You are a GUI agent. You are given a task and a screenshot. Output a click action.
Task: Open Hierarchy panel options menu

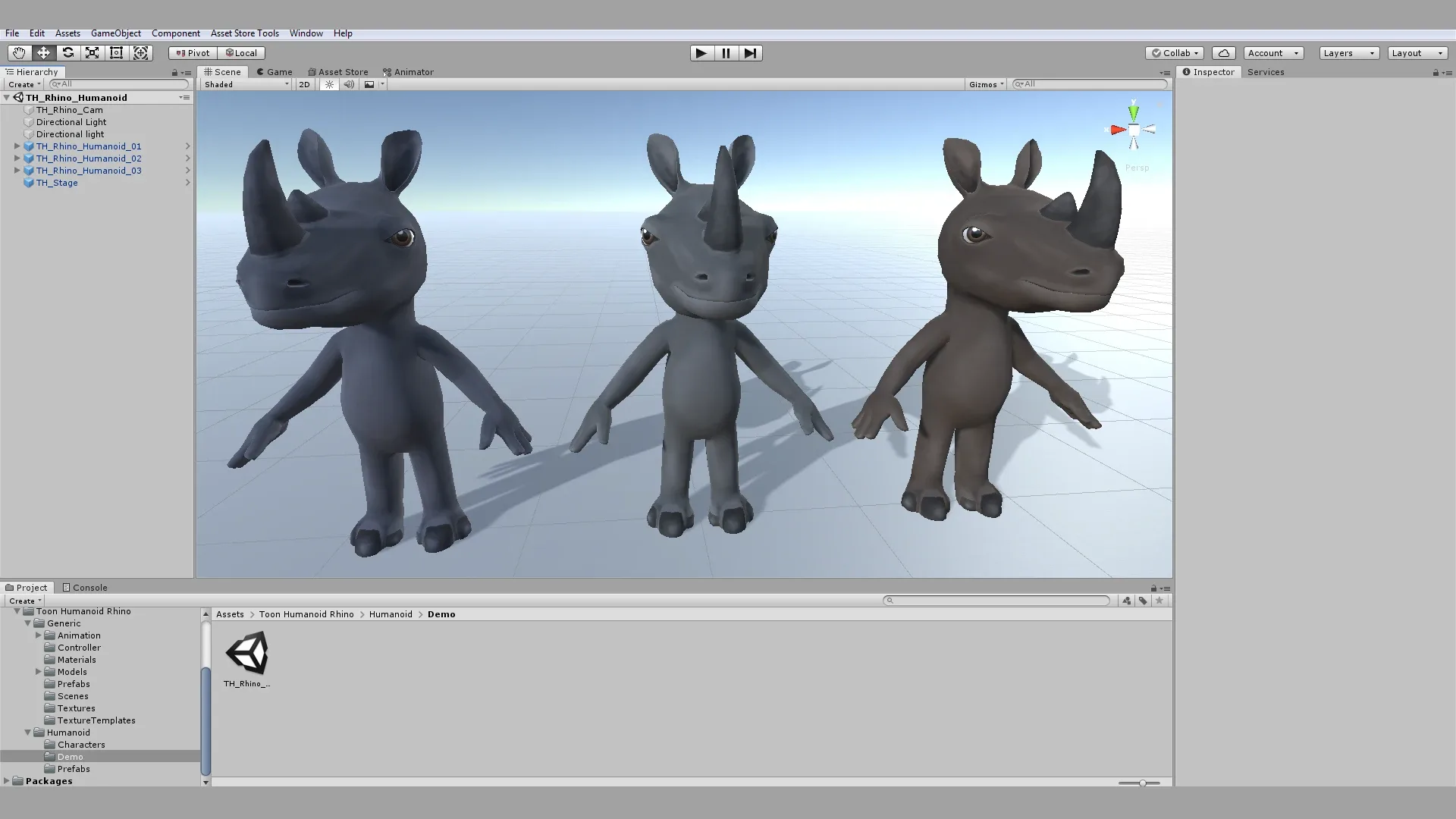(x=186, y=73)
